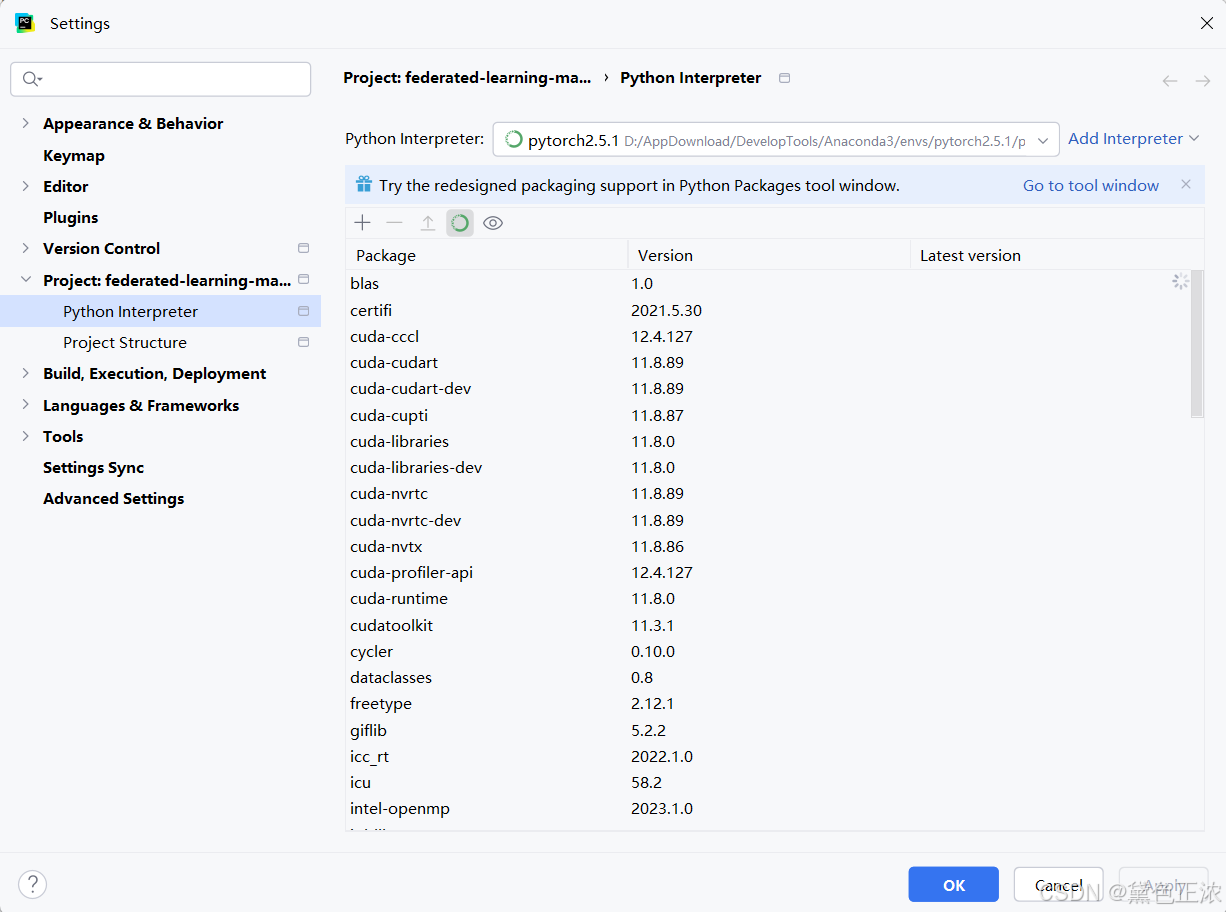1226x912 pixels.
Task: Select the cuda-cccl package row
Action: [x=768, y=336]
